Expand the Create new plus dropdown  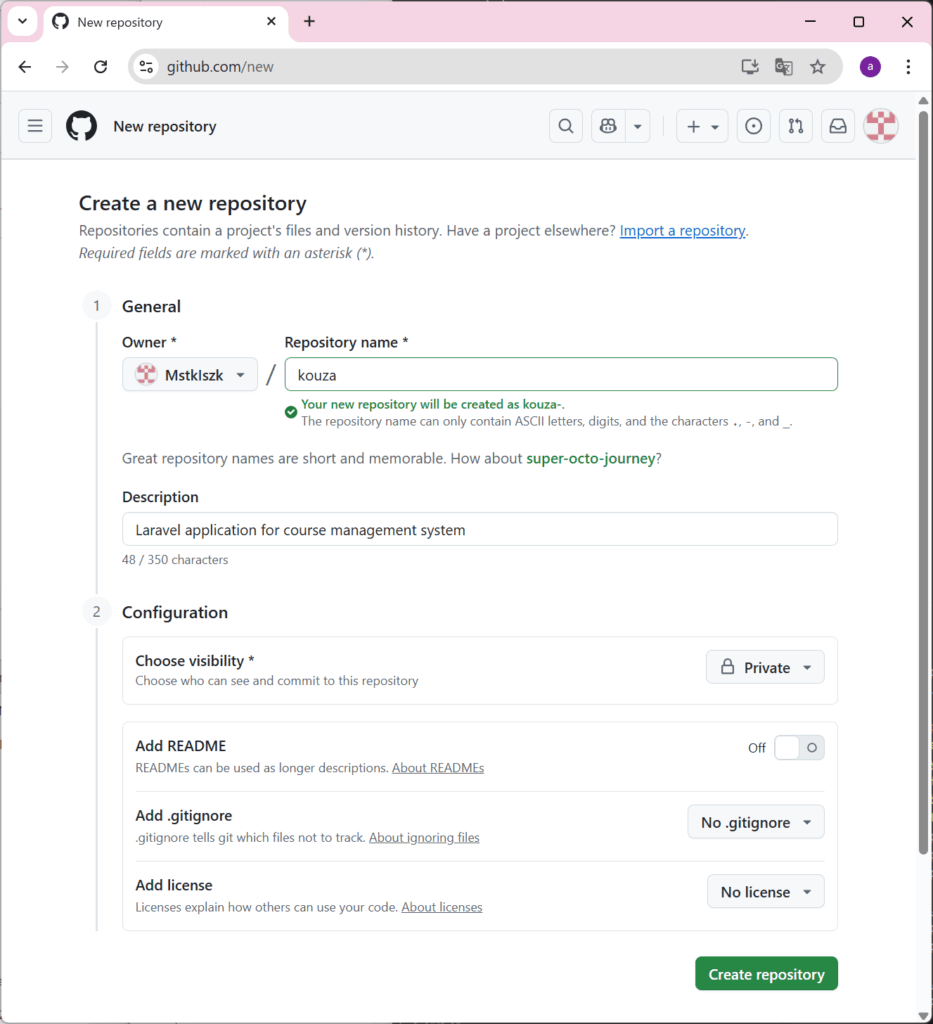(703, 126)
